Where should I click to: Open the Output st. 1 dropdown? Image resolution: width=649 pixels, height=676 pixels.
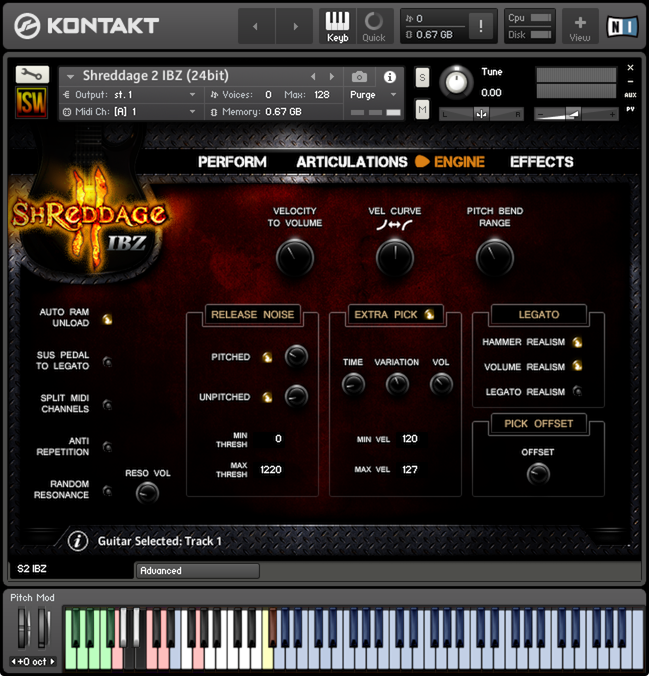129,95
